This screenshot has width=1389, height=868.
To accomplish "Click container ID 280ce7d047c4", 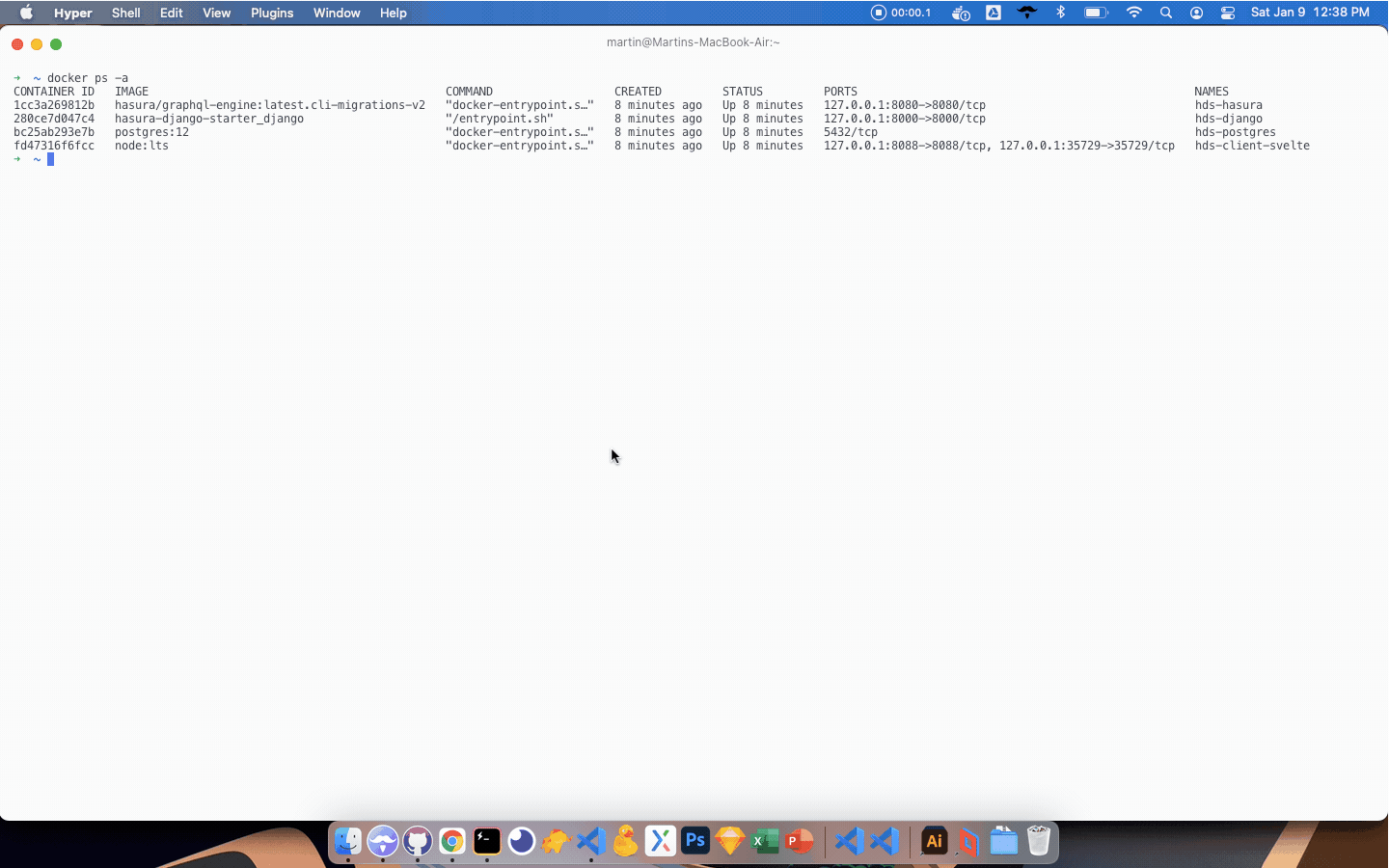I will click(x=54, y=119).
